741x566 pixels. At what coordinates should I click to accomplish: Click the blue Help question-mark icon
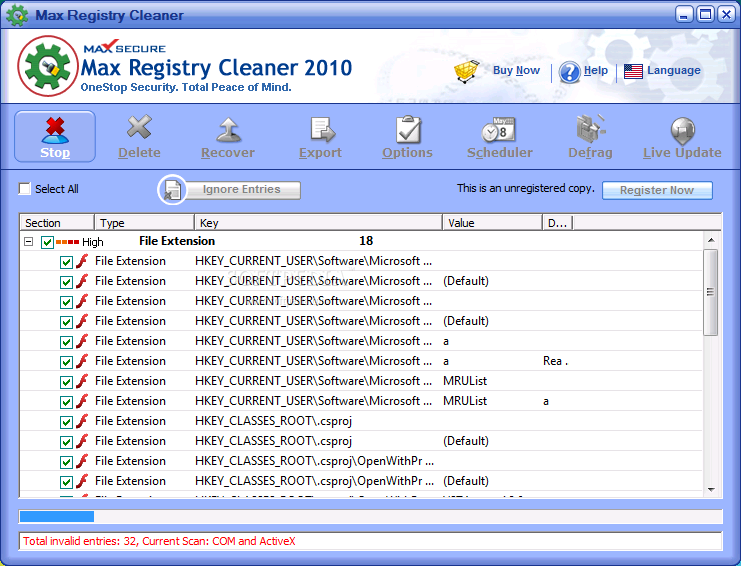[x=569, y=72]
